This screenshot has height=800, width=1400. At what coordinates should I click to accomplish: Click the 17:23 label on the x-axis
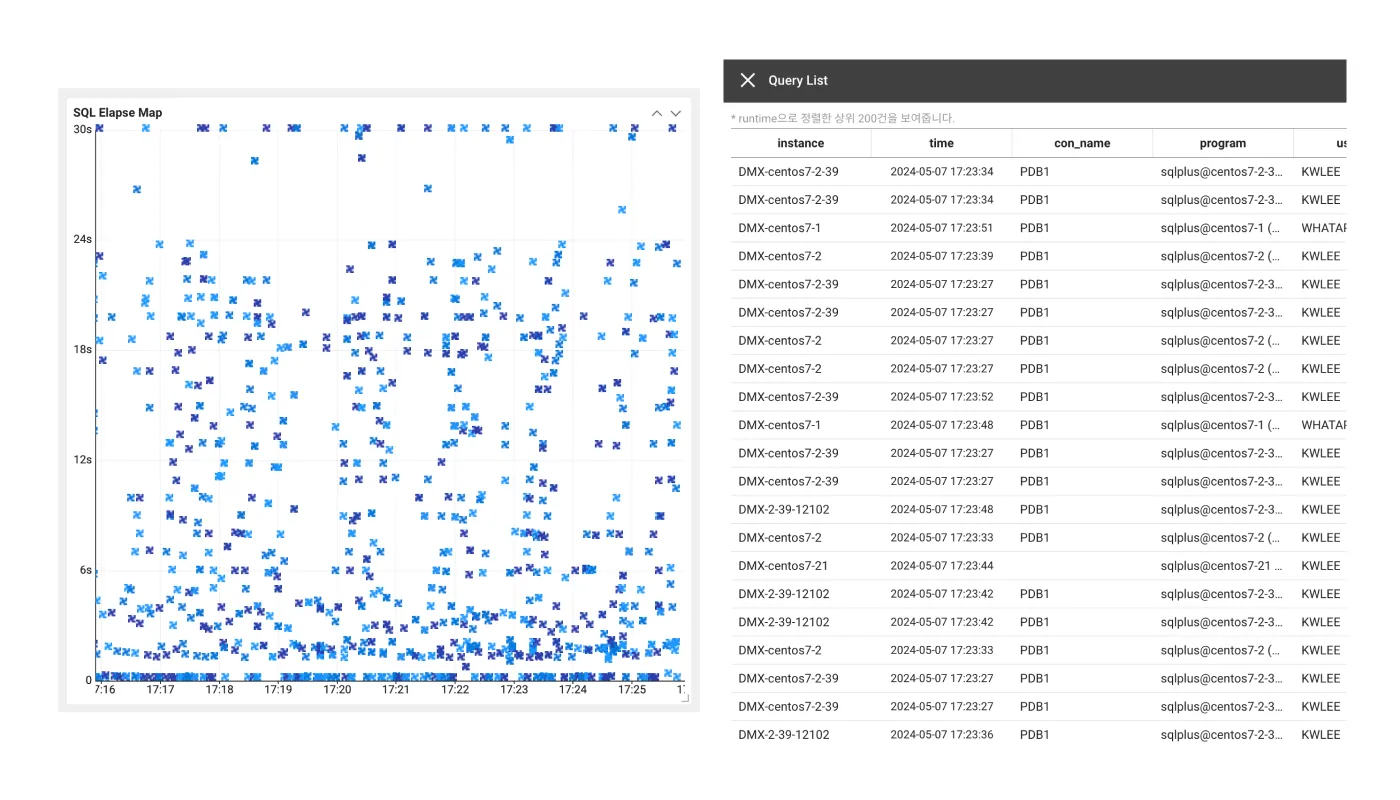coord(515,690)
